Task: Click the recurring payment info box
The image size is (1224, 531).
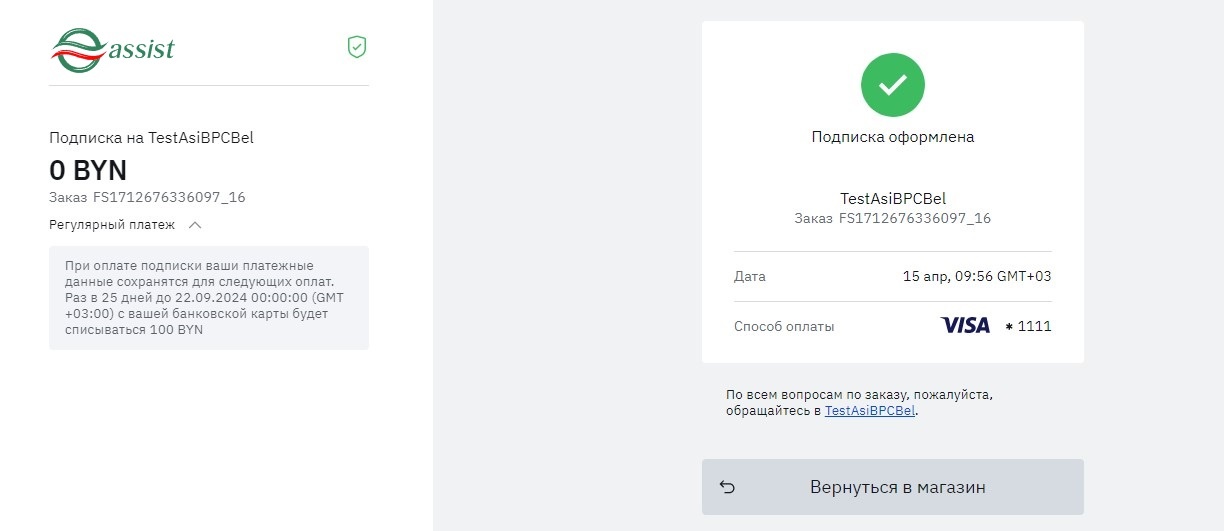Action: [208, 298]
